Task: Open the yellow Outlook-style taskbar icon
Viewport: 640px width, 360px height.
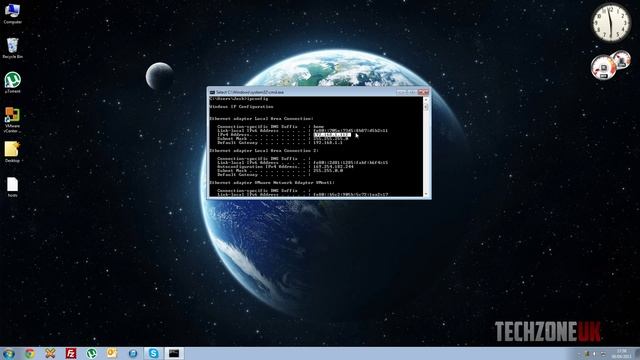Action: (x=112, y=353)
